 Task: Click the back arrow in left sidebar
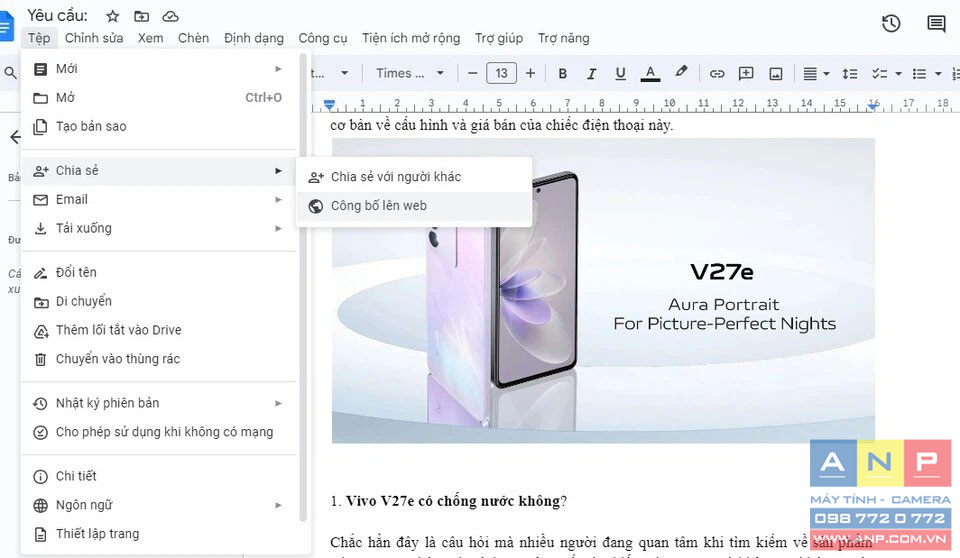tap(15, 137)
